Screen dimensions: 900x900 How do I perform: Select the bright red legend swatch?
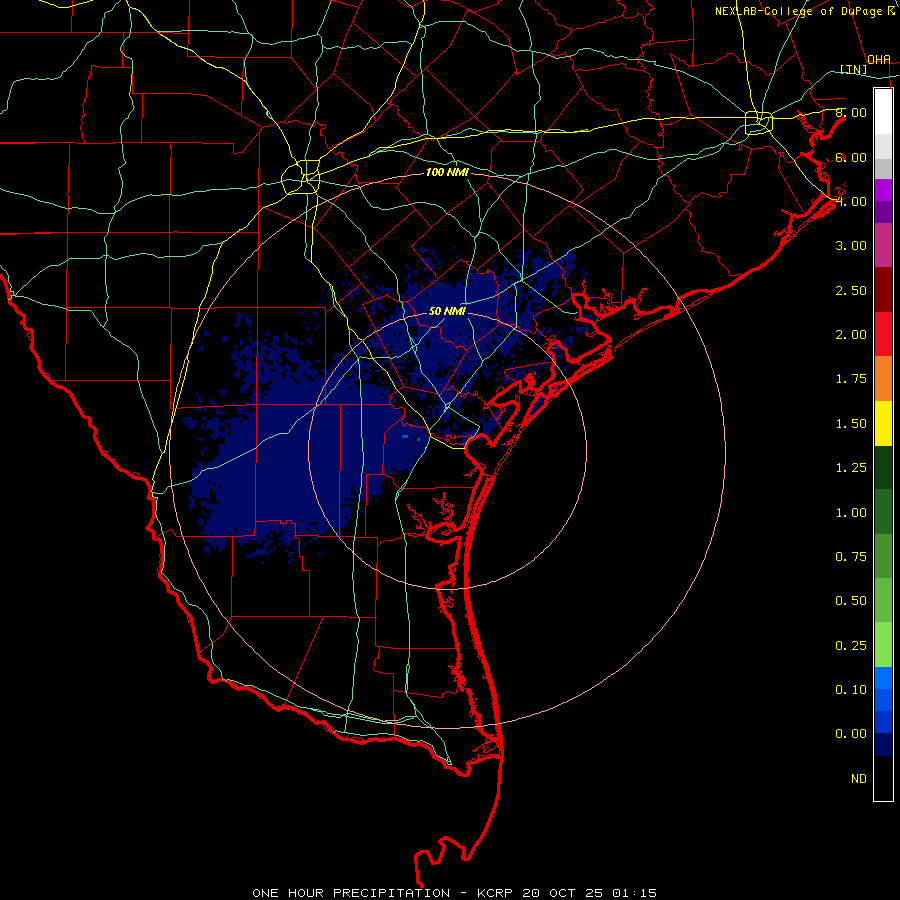coord(883,334)
